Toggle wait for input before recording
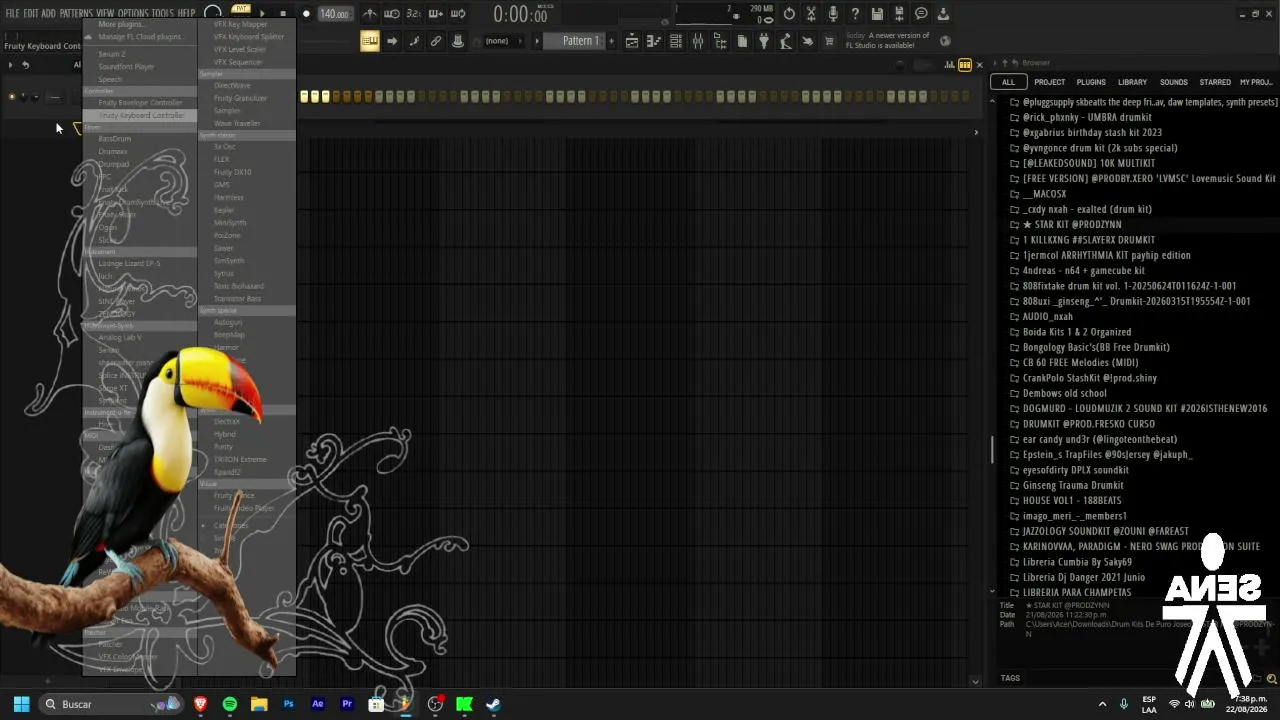1280x720 pixels. 392,14
